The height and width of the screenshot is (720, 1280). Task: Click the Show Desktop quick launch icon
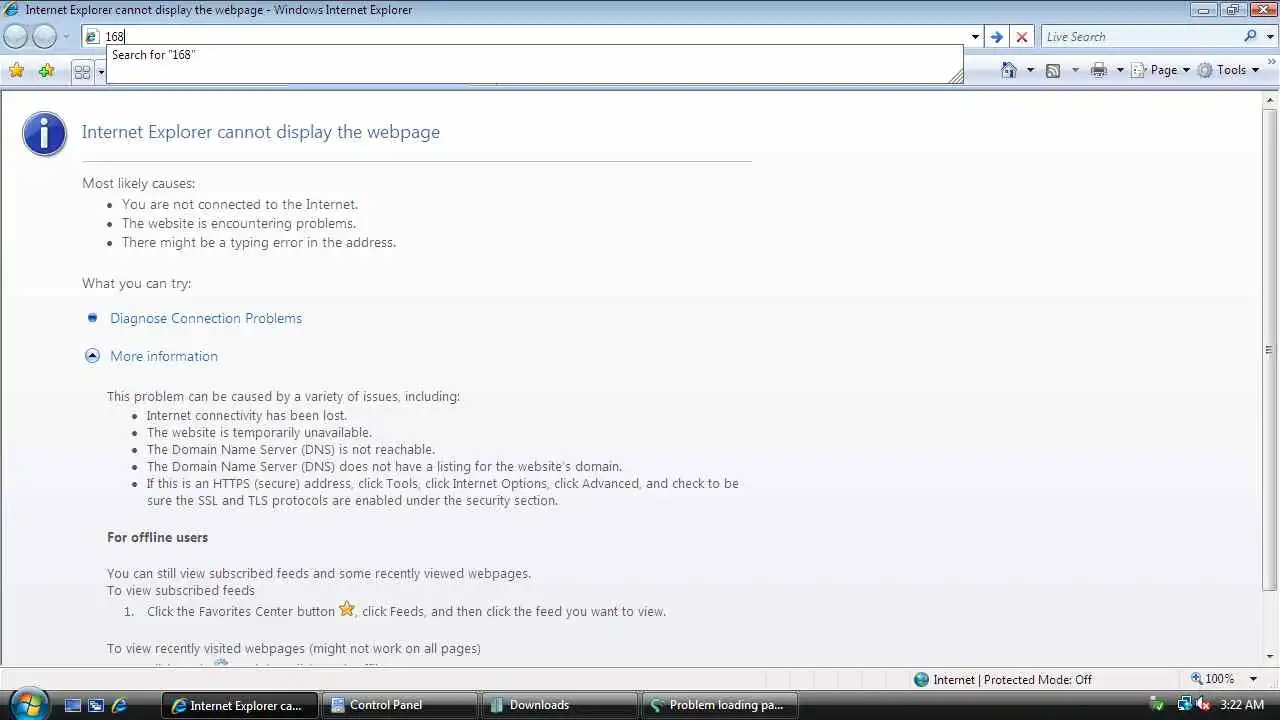72,705
